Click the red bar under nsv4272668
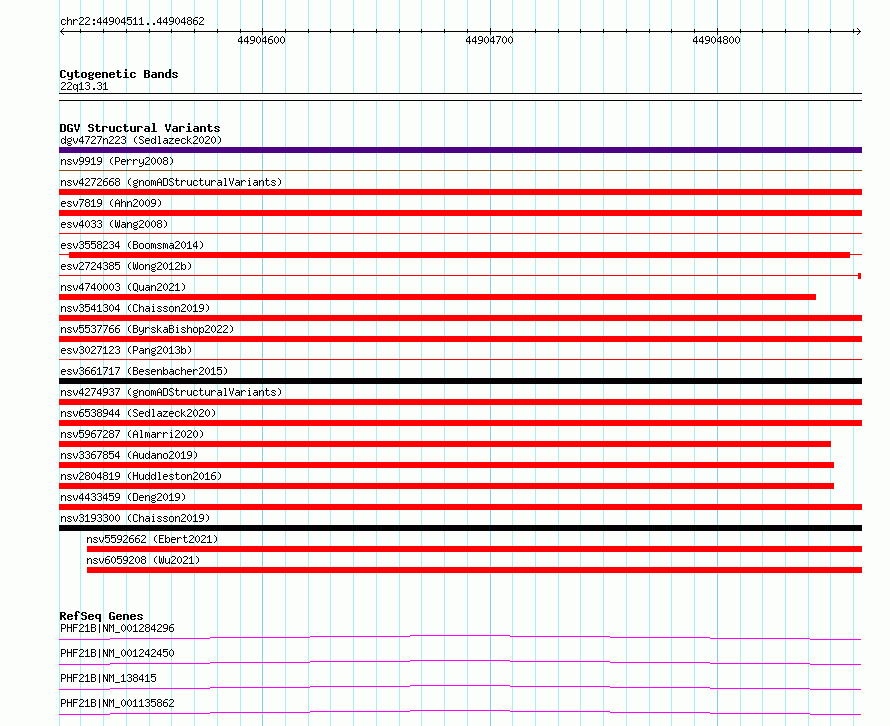The width and height of the screenshot is (890, 726). pos(460,192)
